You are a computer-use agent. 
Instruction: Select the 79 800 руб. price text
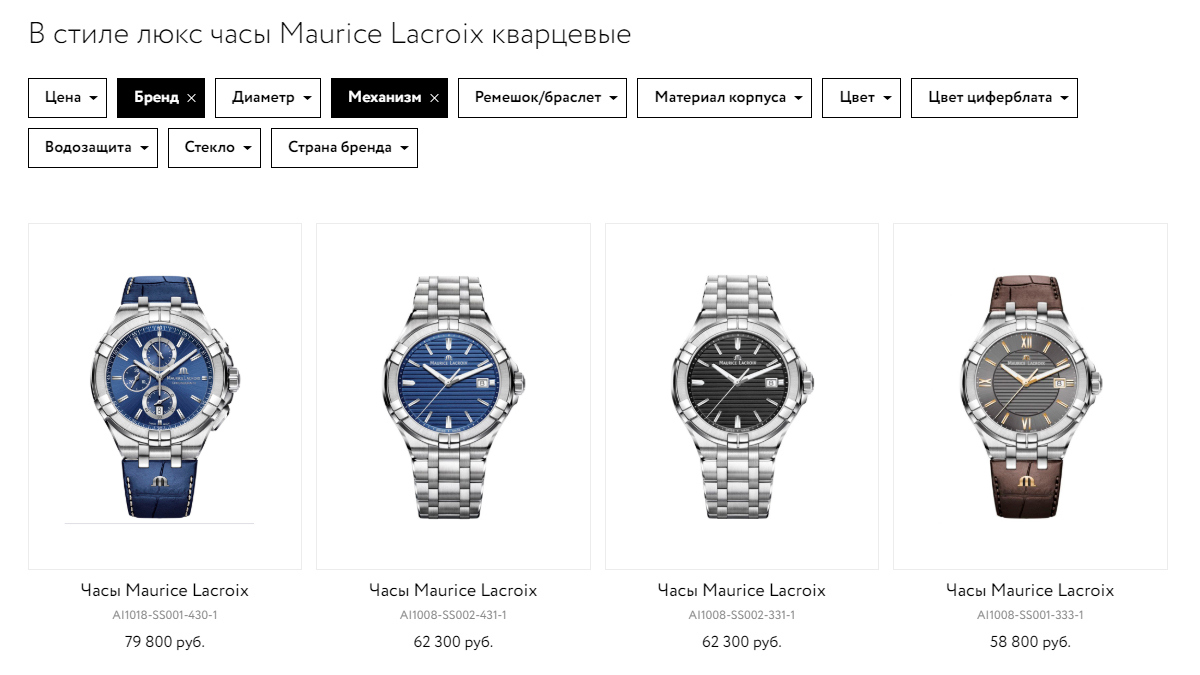[x=165, y=642]
